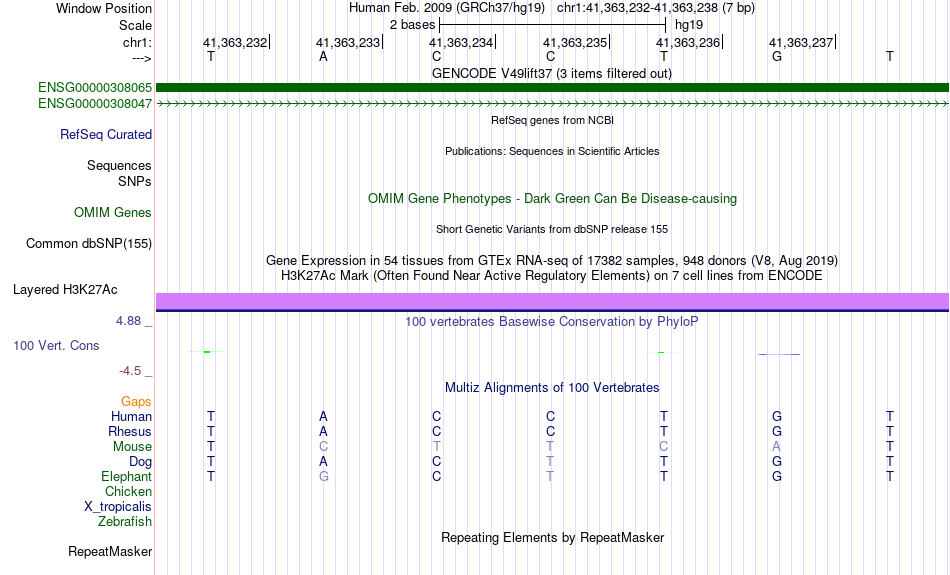Click the chr1:41,363,232-41,363,238 position text
Screen dimensions: 950x575
[656, 8]
